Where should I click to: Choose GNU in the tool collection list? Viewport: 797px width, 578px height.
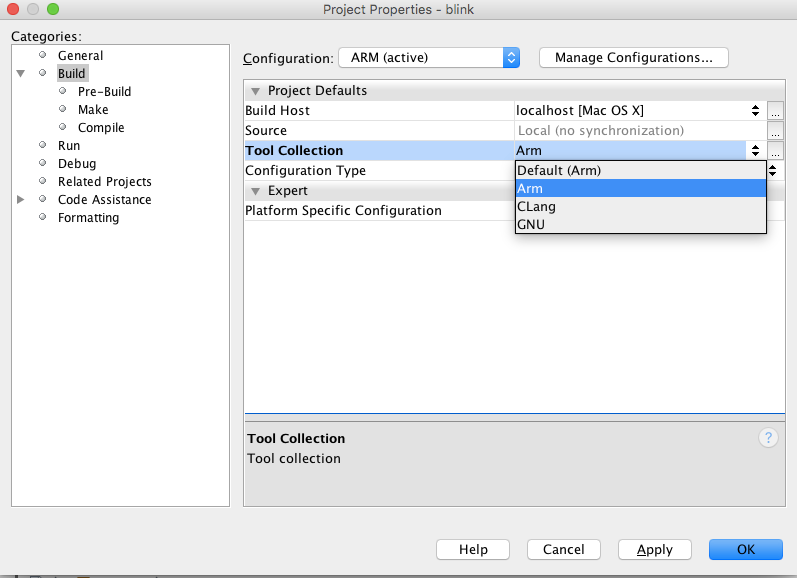[640, 224]
